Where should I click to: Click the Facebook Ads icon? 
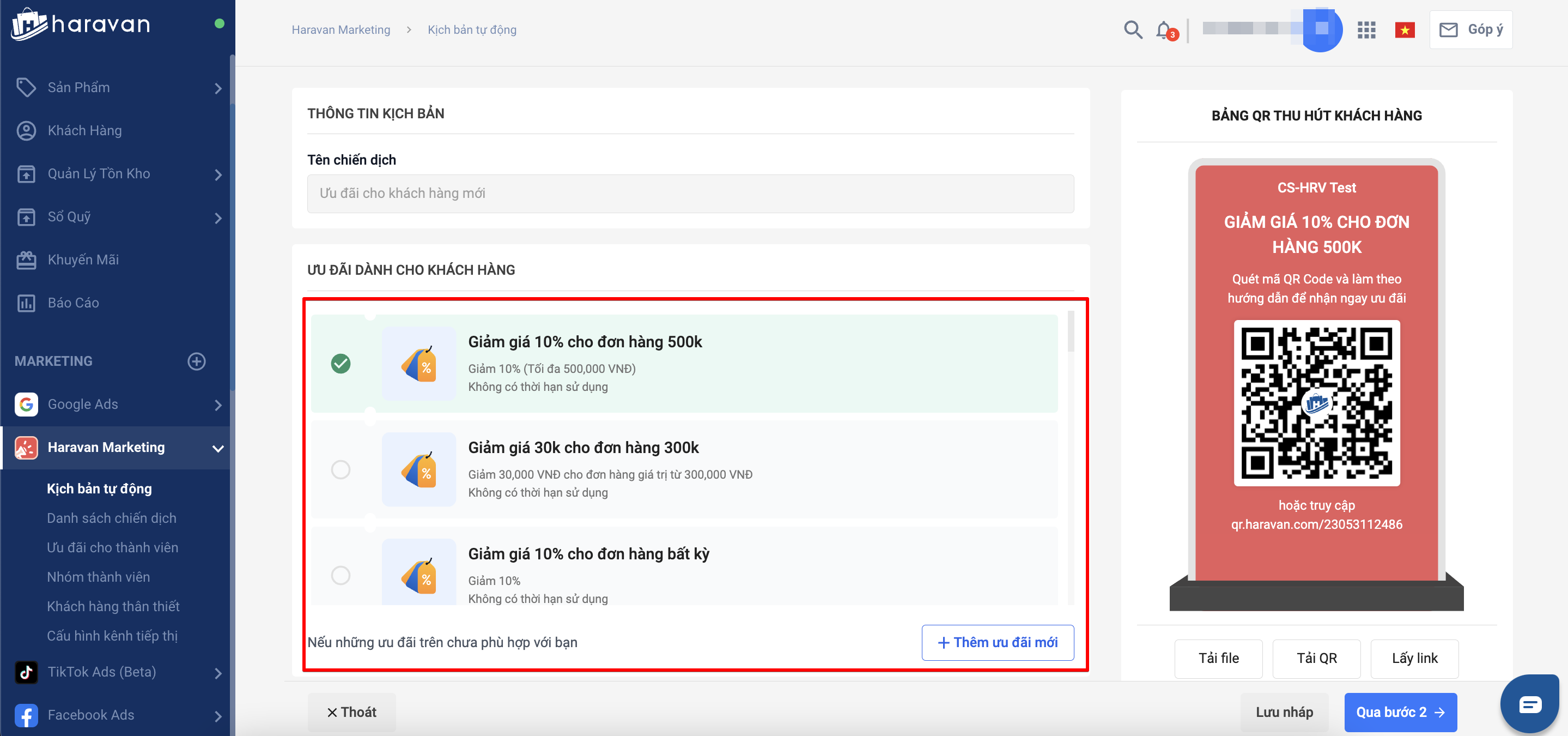26,715
